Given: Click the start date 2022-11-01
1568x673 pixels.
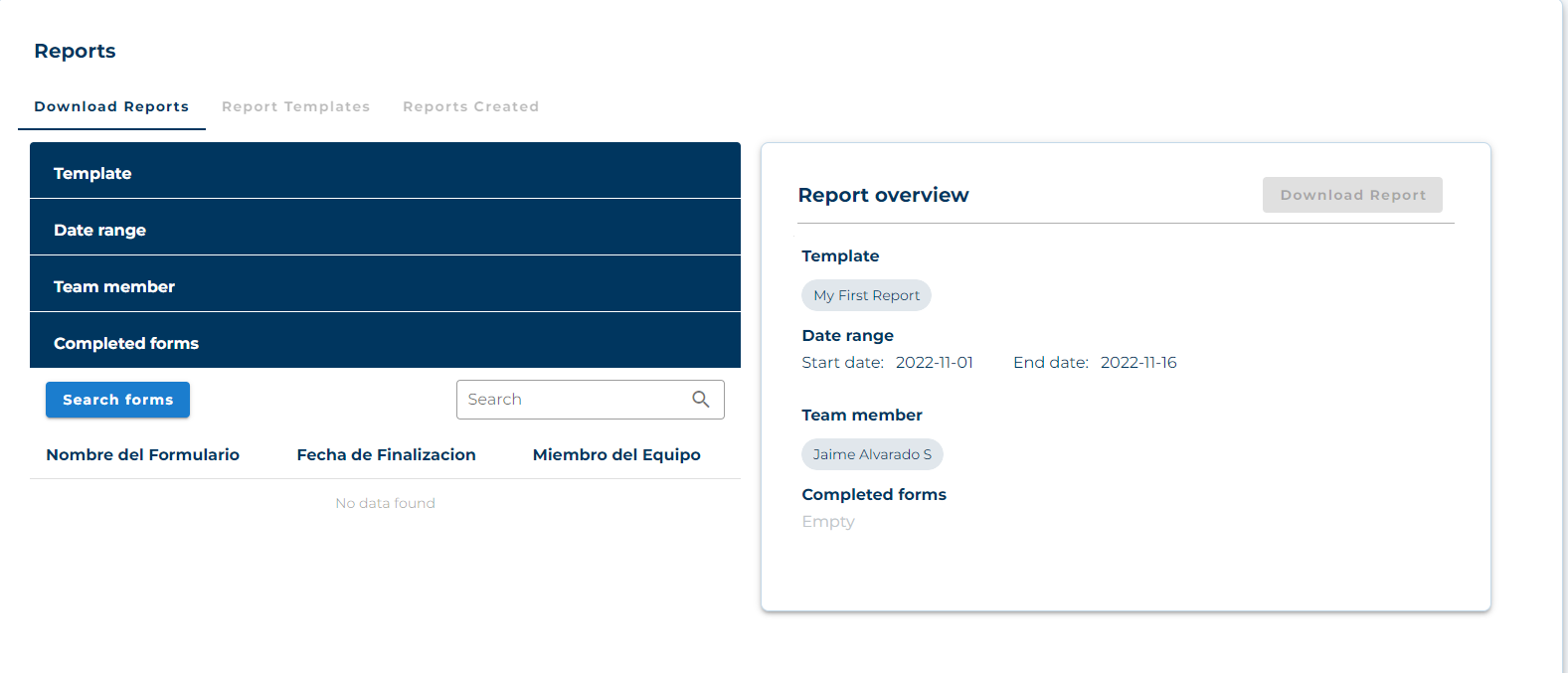Looking at the screenshot, I should coord(934,363).
